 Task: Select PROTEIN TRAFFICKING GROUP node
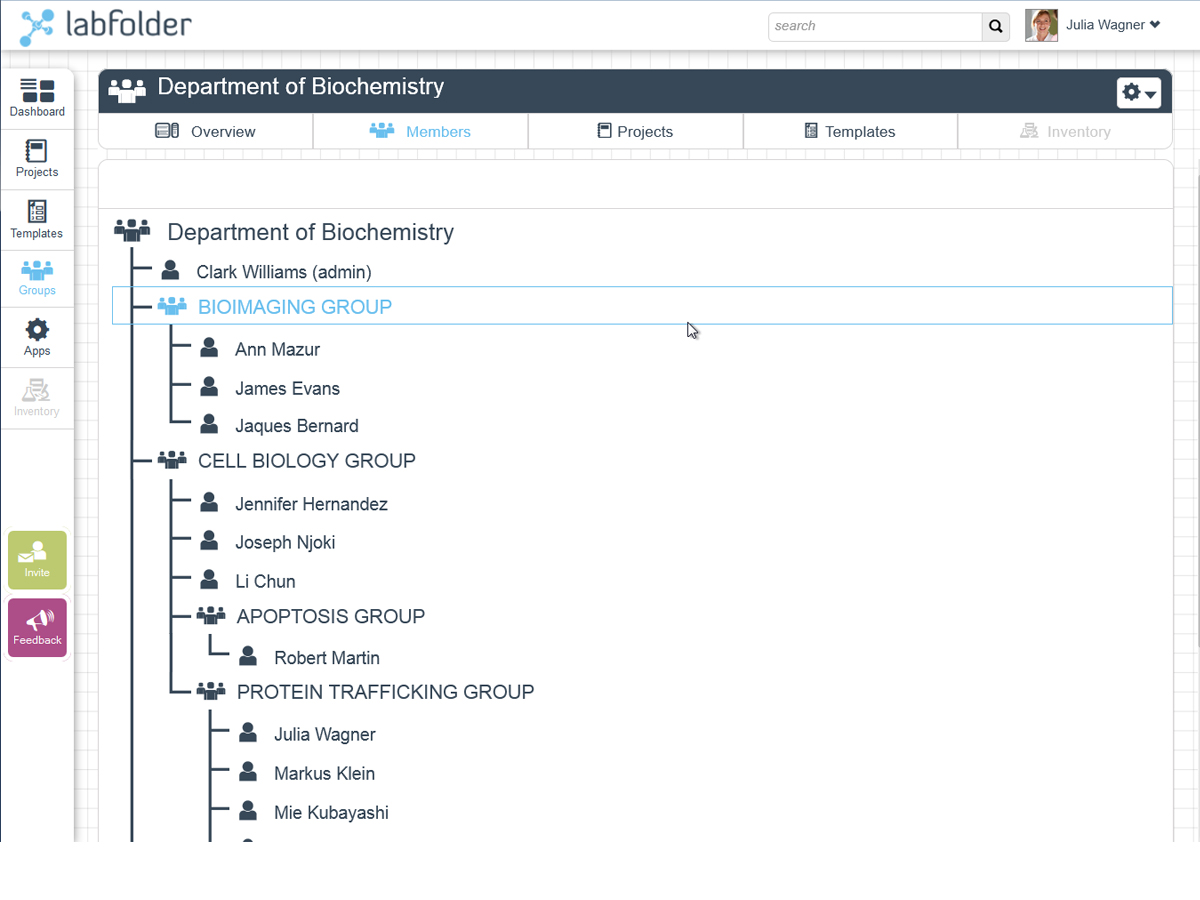pos(385,692)
